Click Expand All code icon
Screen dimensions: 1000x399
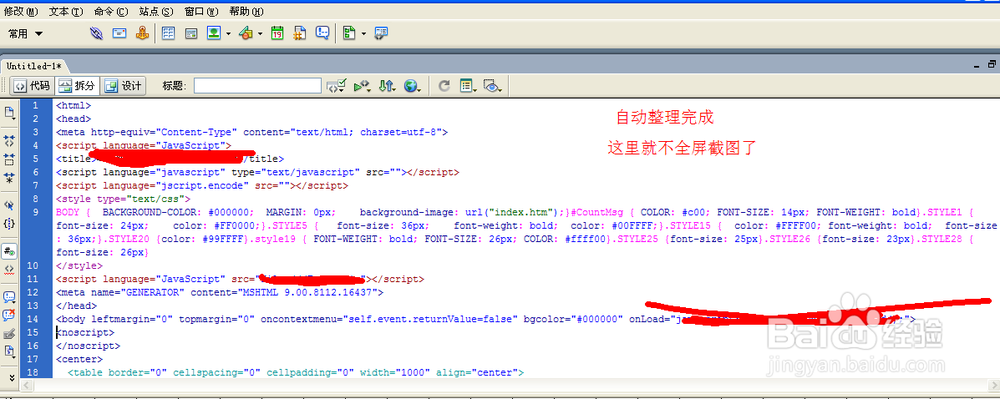pyautogui.click(x=10, y=178)
